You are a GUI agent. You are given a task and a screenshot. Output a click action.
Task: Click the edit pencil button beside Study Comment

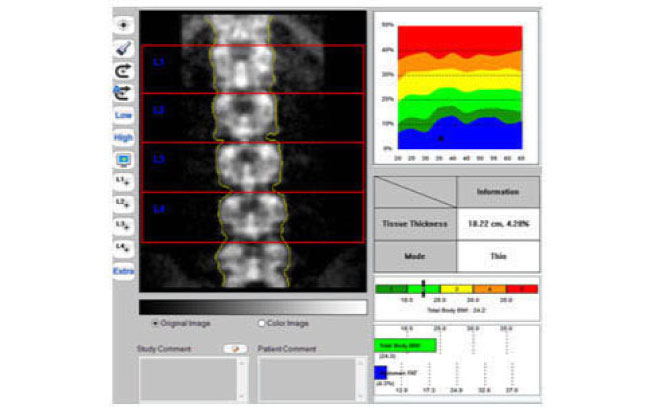[x=235, y=349]
